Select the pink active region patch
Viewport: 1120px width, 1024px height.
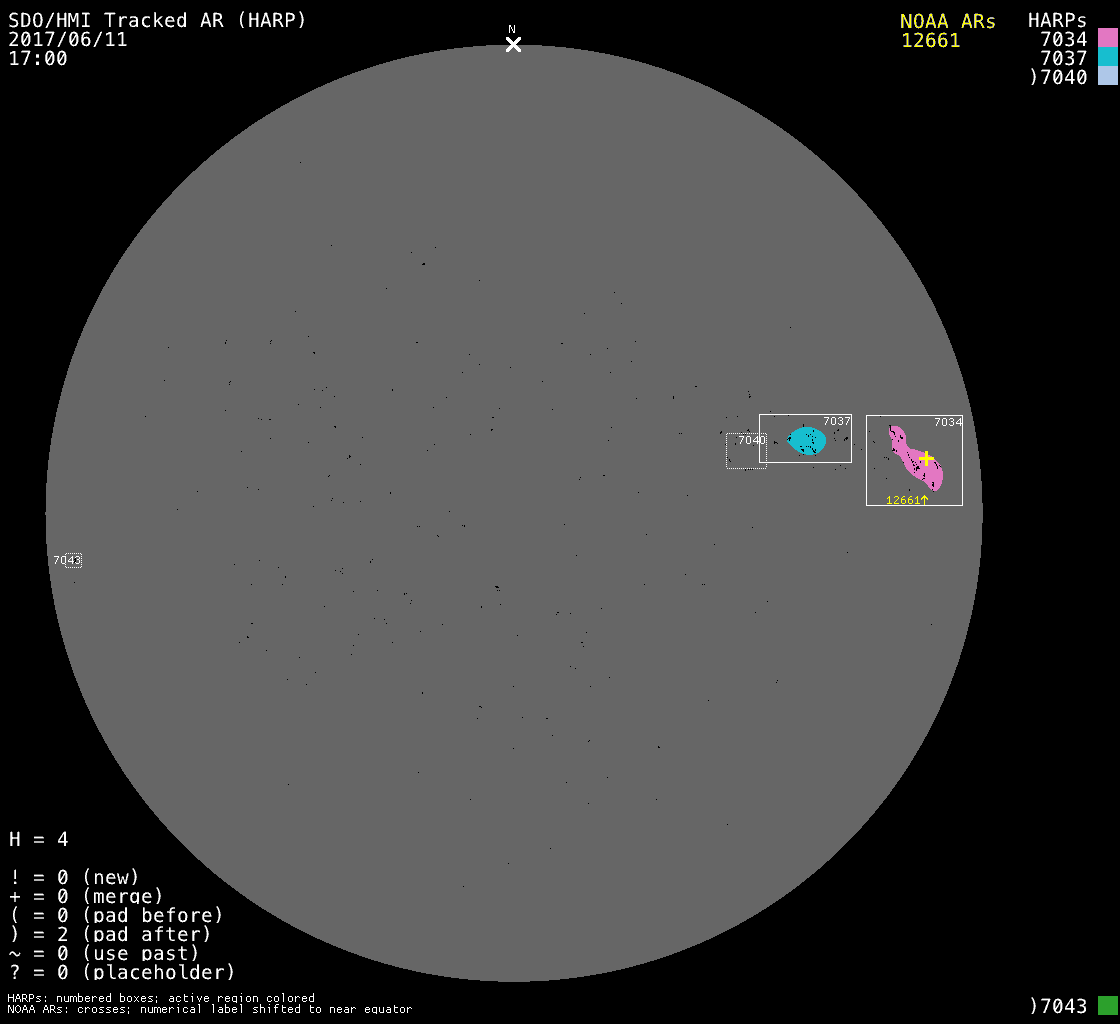pyautogui.click(x=913, y=457)
